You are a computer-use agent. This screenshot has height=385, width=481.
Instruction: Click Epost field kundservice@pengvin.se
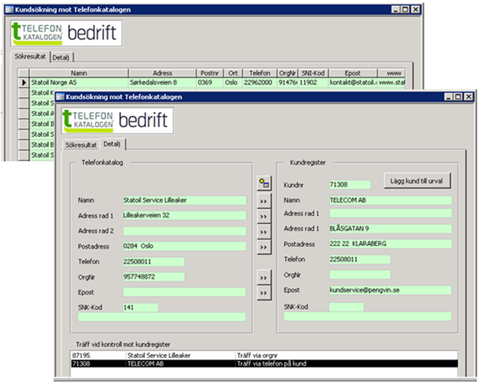tap(390, 290)
